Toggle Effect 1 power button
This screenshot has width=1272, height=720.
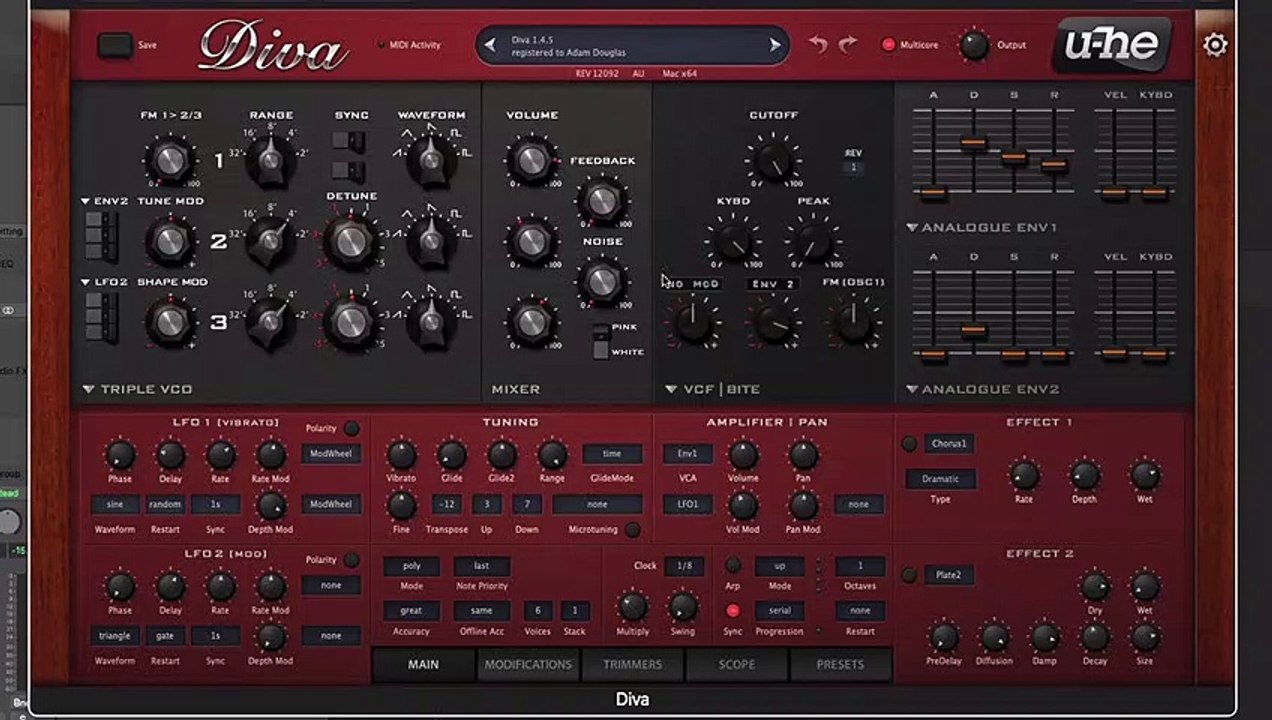click(x=909, y=444)
